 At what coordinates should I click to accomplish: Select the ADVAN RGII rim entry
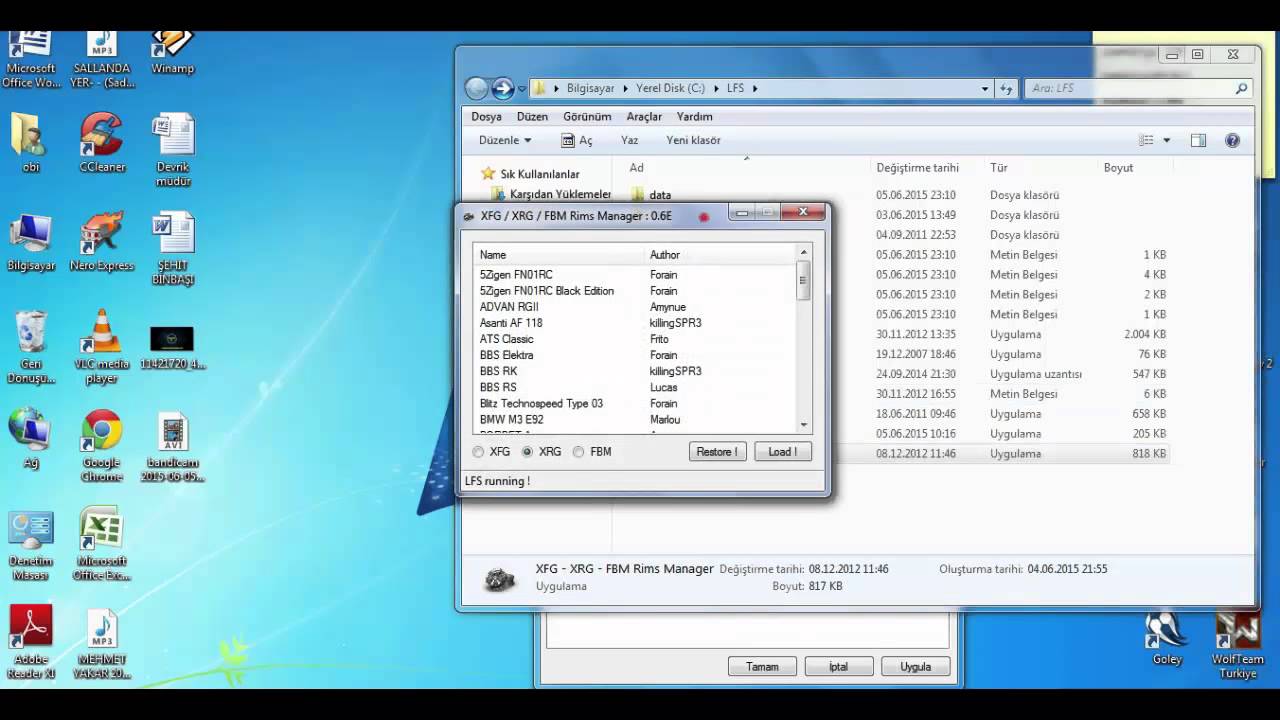click(509, 307)
